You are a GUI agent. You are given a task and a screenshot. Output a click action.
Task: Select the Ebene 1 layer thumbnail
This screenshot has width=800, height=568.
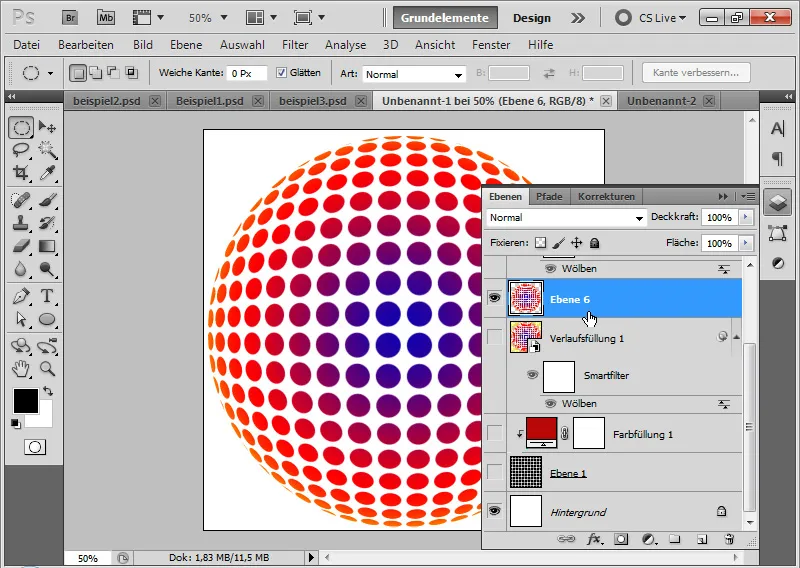pyautogui.click(x=526, y=472)
